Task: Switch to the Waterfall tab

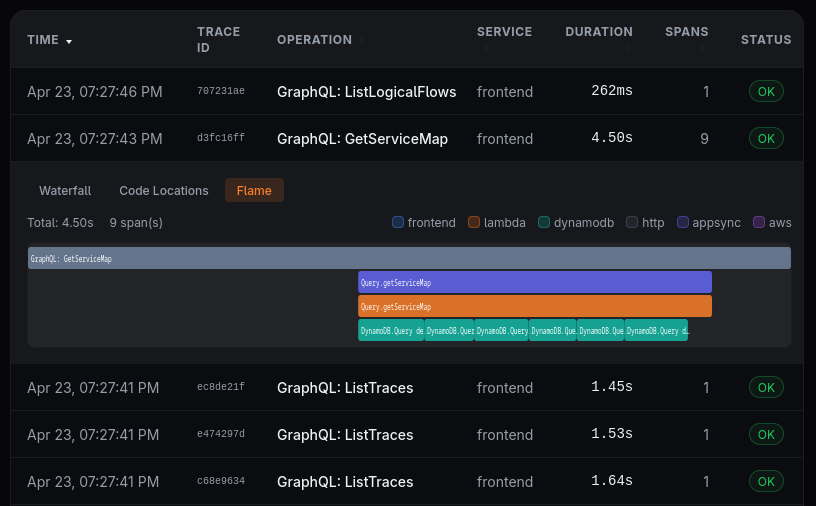Action: point(65,191)
